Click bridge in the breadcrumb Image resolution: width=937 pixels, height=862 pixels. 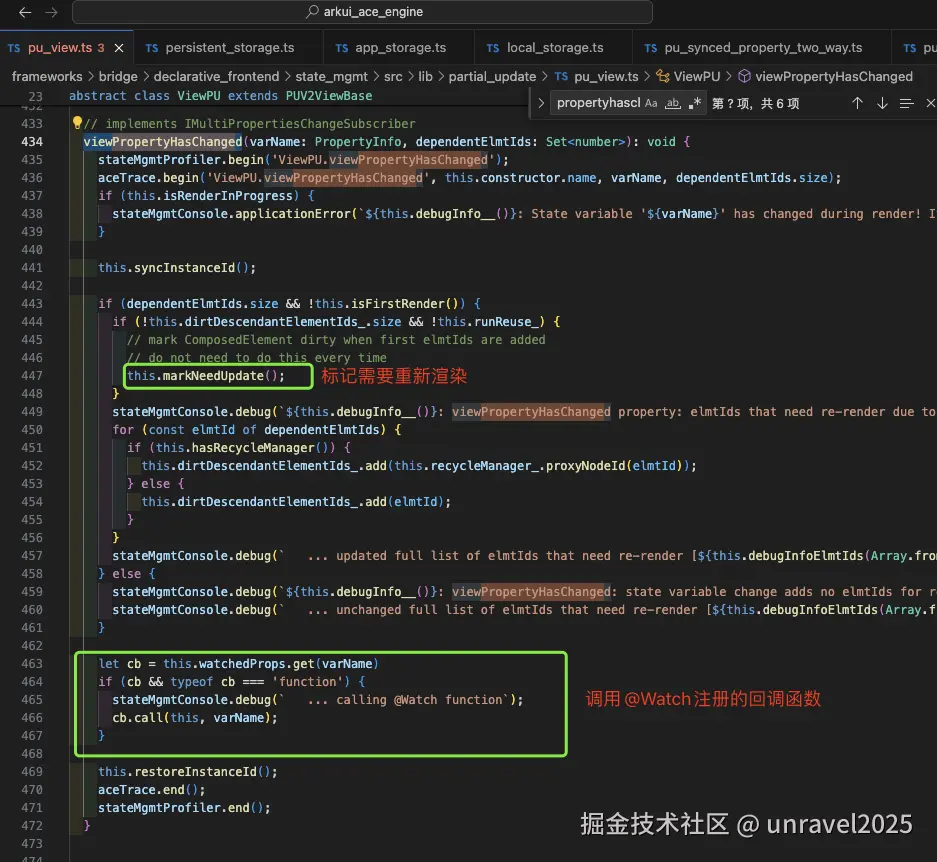118,77
